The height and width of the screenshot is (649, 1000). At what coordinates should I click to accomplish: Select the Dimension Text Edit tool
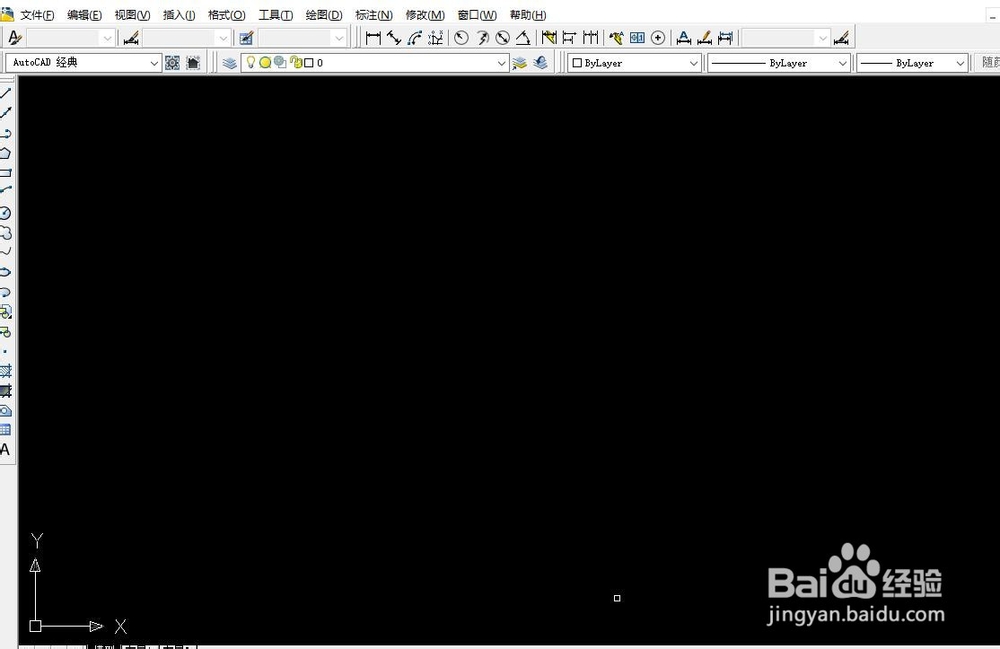704,38
